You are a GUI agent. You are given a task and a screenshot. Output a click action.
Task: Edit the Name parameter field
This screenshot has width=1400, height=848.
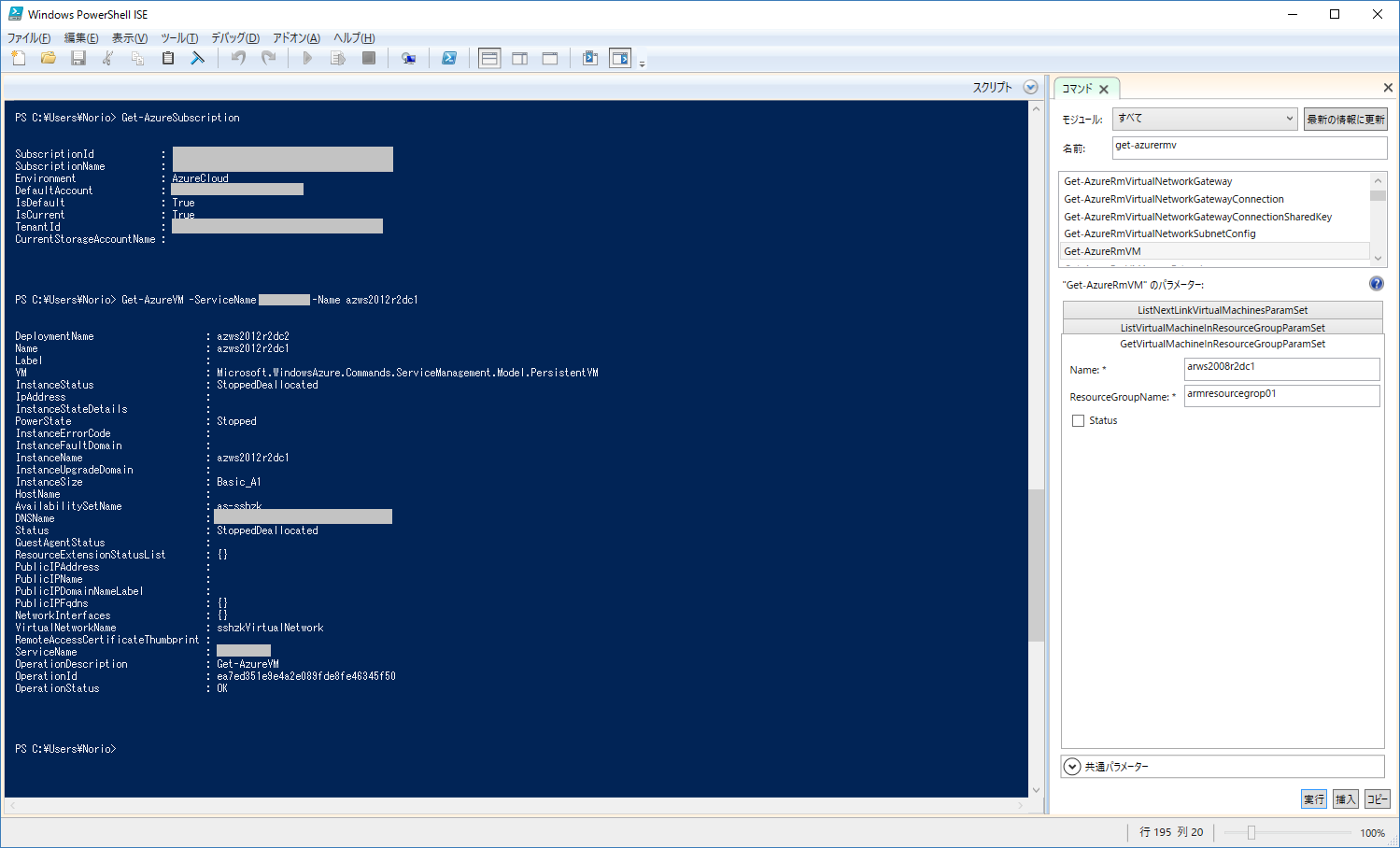(x=1281, y=370)
